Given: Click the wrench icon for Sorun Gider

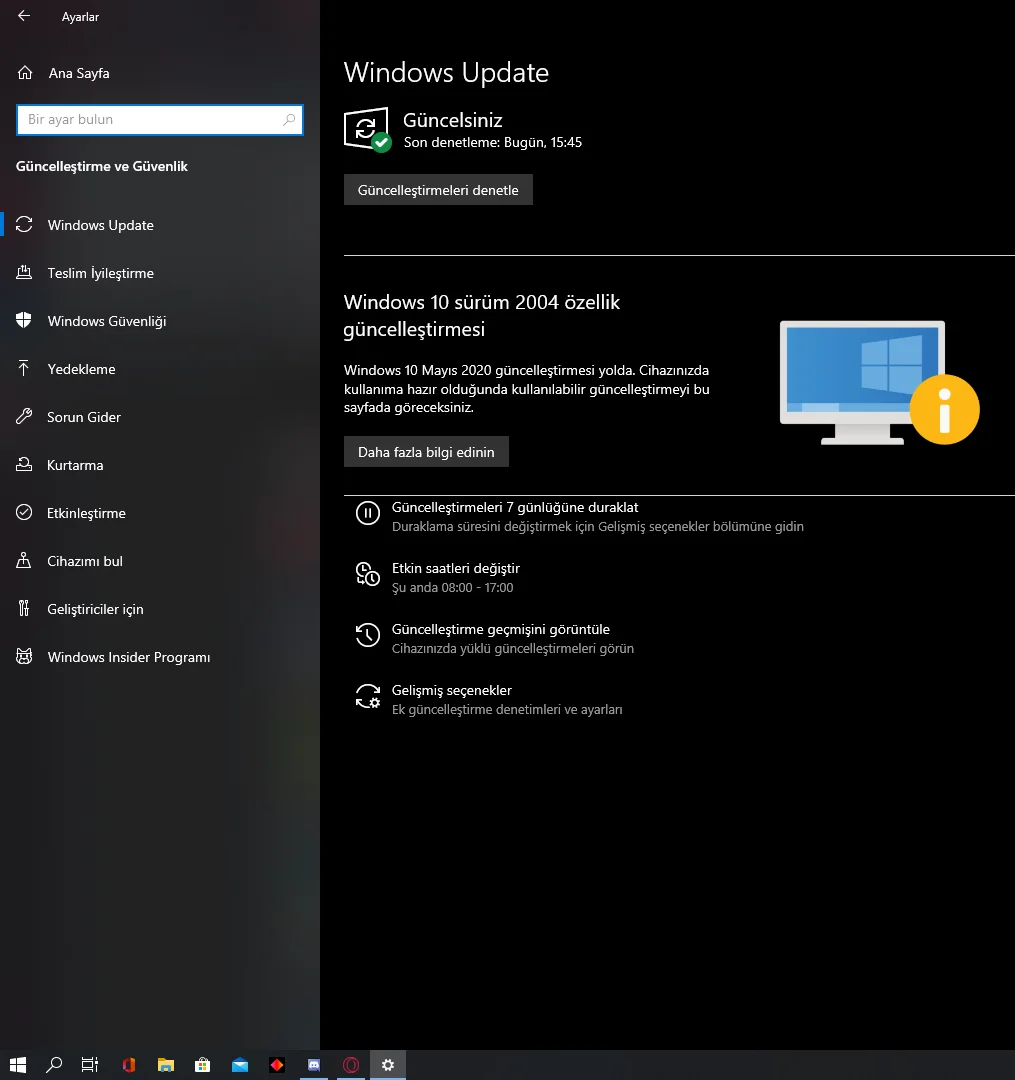Looking at the screenshot, I should click(24, 416).
